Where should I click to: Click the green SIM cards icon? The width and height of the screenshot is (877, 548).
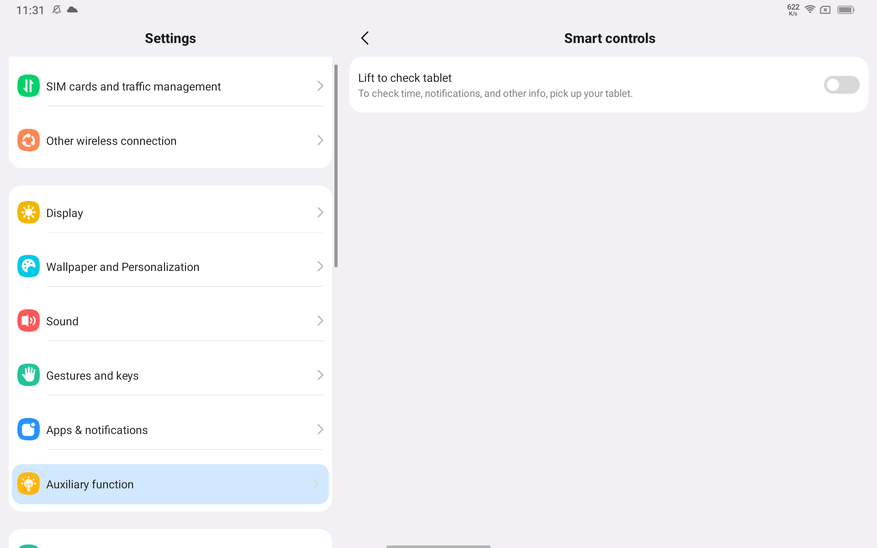point(29,86)
